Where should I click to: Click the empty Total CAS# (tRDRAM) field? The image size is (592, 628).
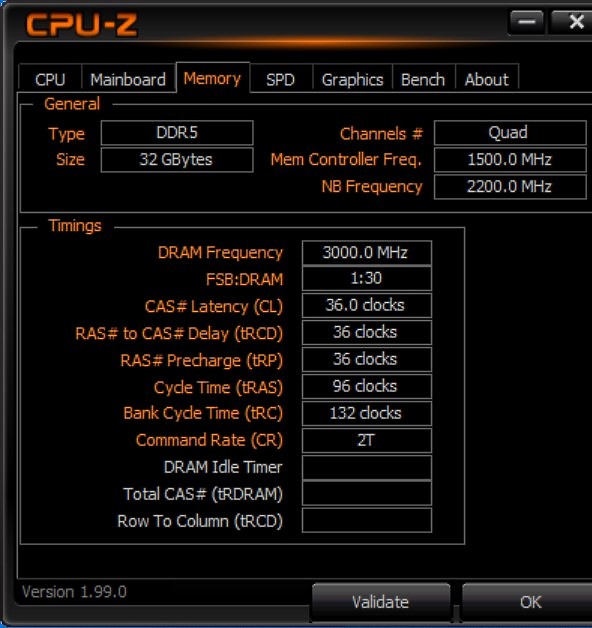(x=366, y=493)
